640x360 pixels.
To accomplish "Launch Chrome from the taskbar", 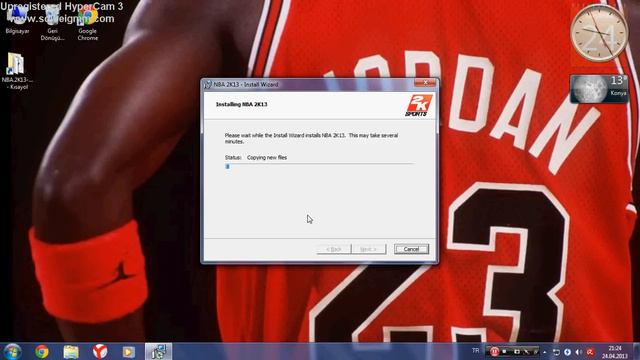I will pyautogui.click(x=42, y=351).
